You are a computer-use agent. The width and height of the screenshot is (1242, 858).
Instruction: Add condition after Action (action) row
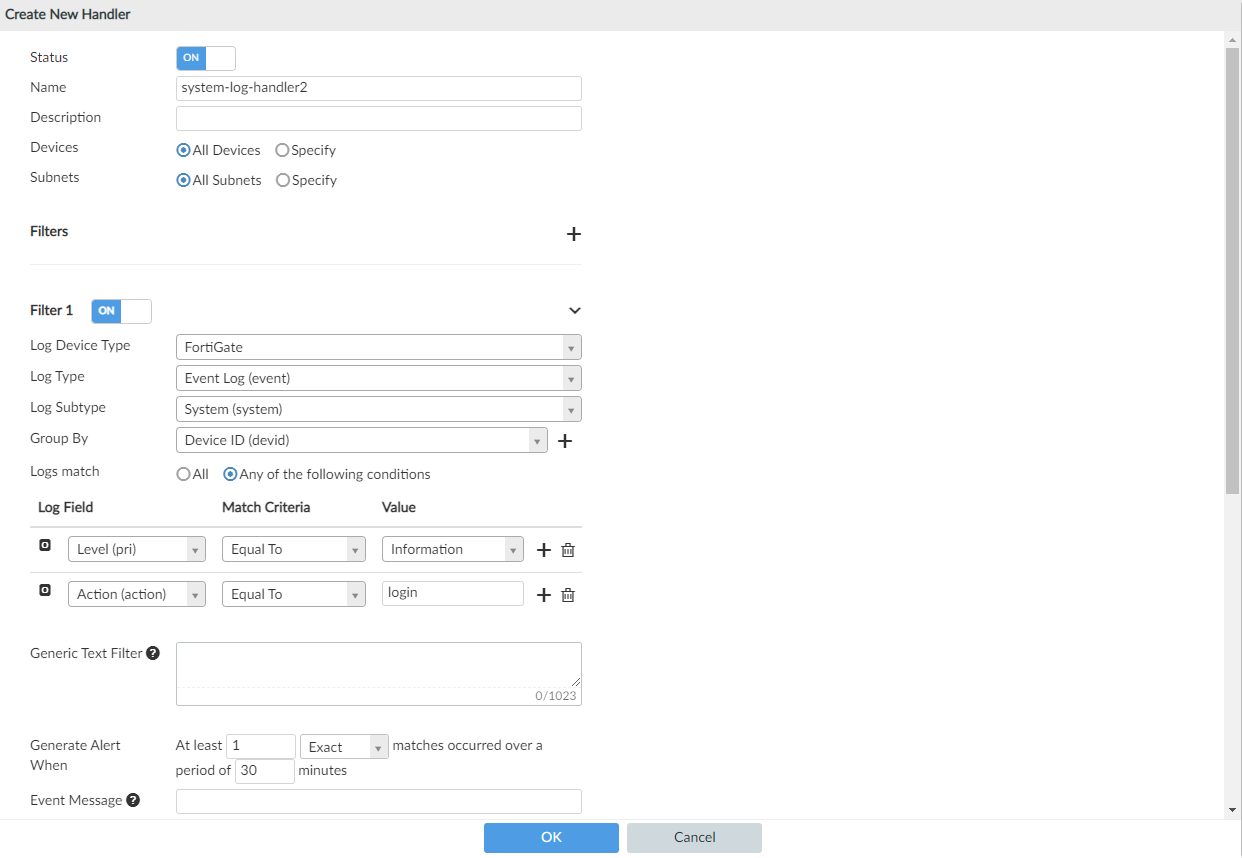click(544, 595)
